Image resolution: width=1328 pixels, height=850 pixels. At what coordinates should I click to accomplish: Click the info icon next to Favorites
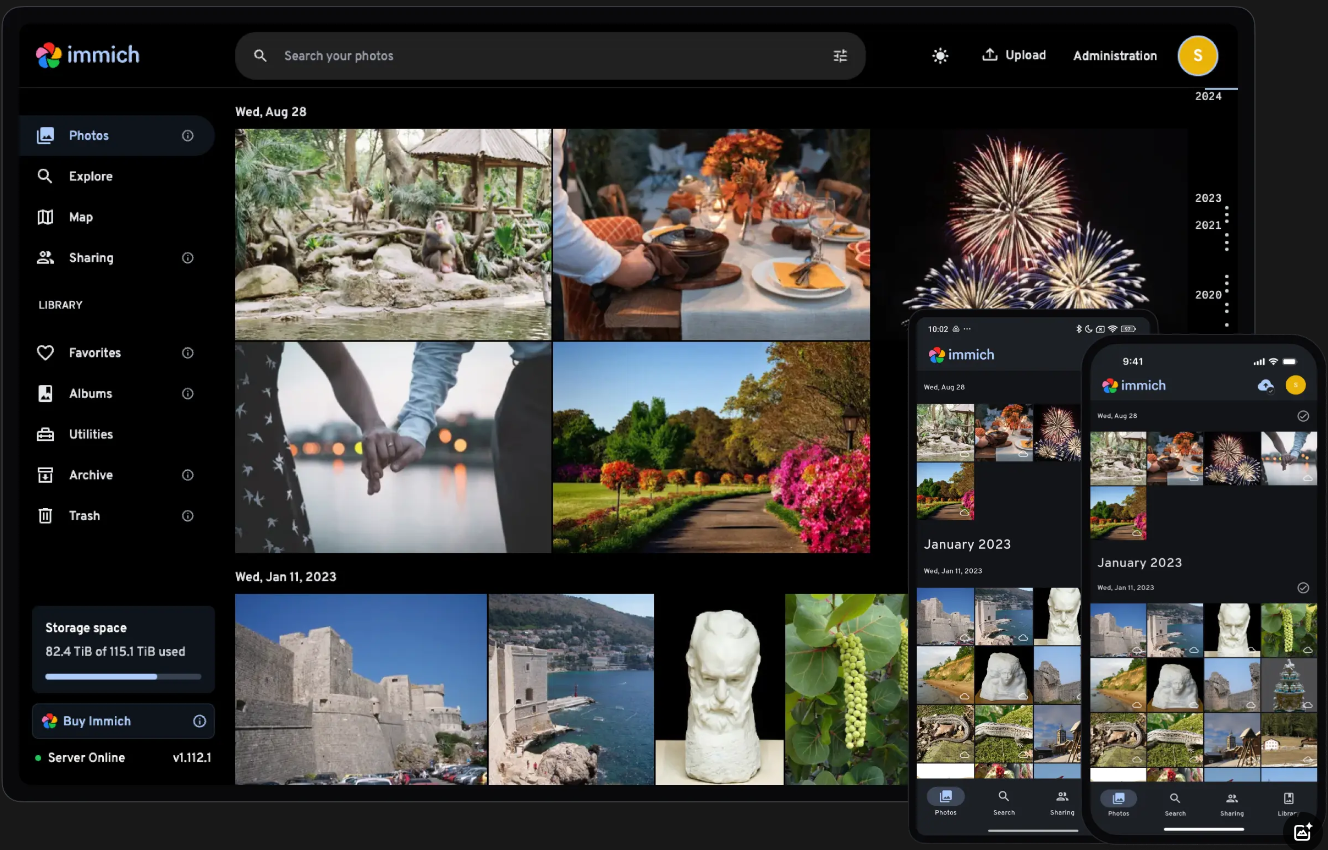(188, 353)
